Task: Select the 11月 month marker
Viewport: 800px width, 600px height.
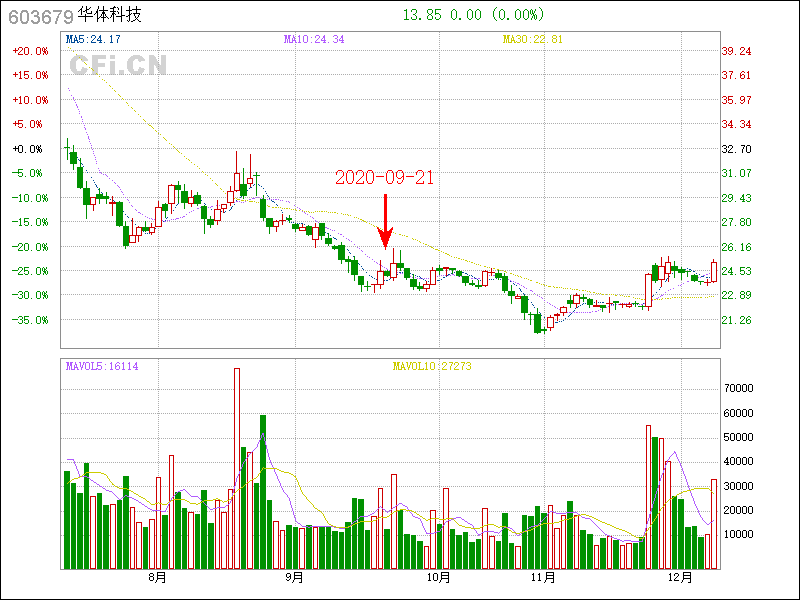Action: click(x=542, y=577)
